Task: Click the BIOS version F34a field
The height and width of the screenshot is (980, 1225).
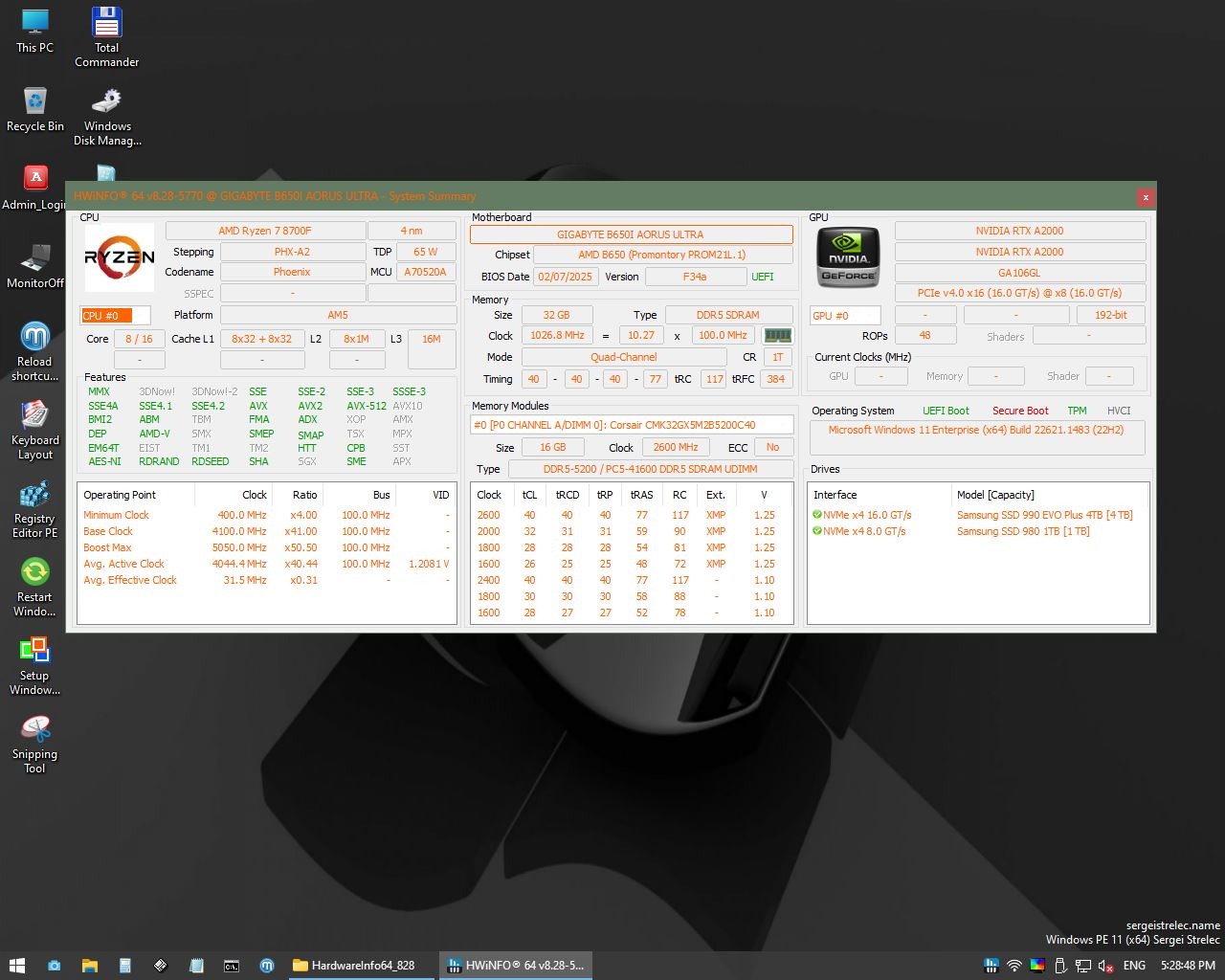Action: click(695, 277)
